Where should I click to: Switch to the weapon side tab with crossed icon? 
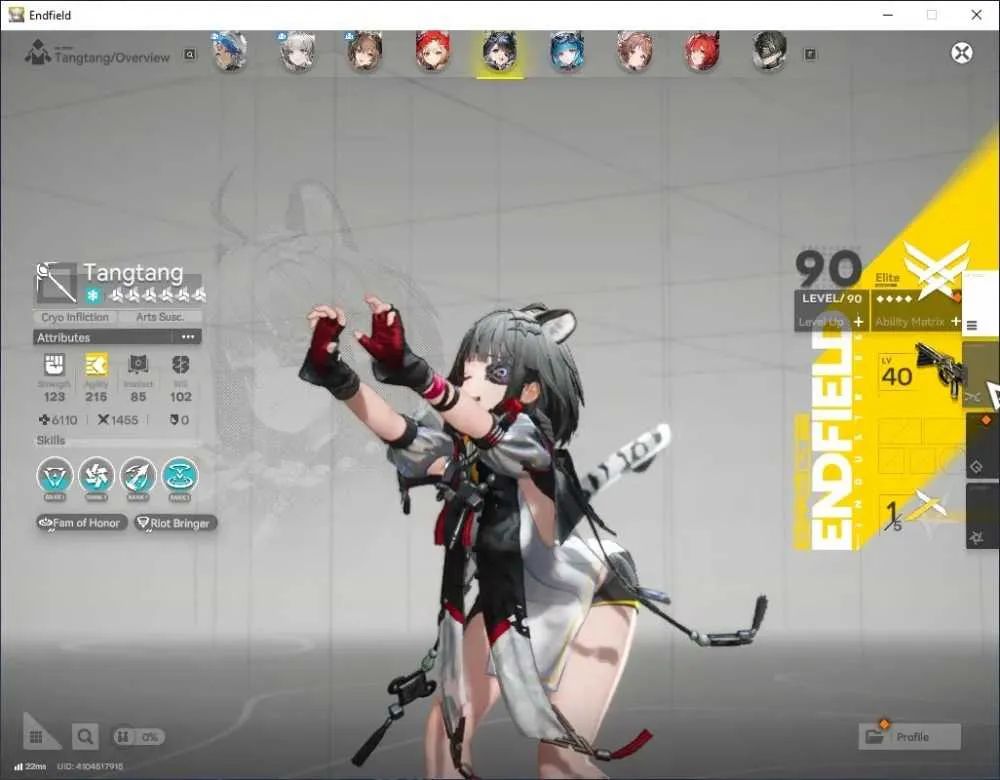(980, 376)
